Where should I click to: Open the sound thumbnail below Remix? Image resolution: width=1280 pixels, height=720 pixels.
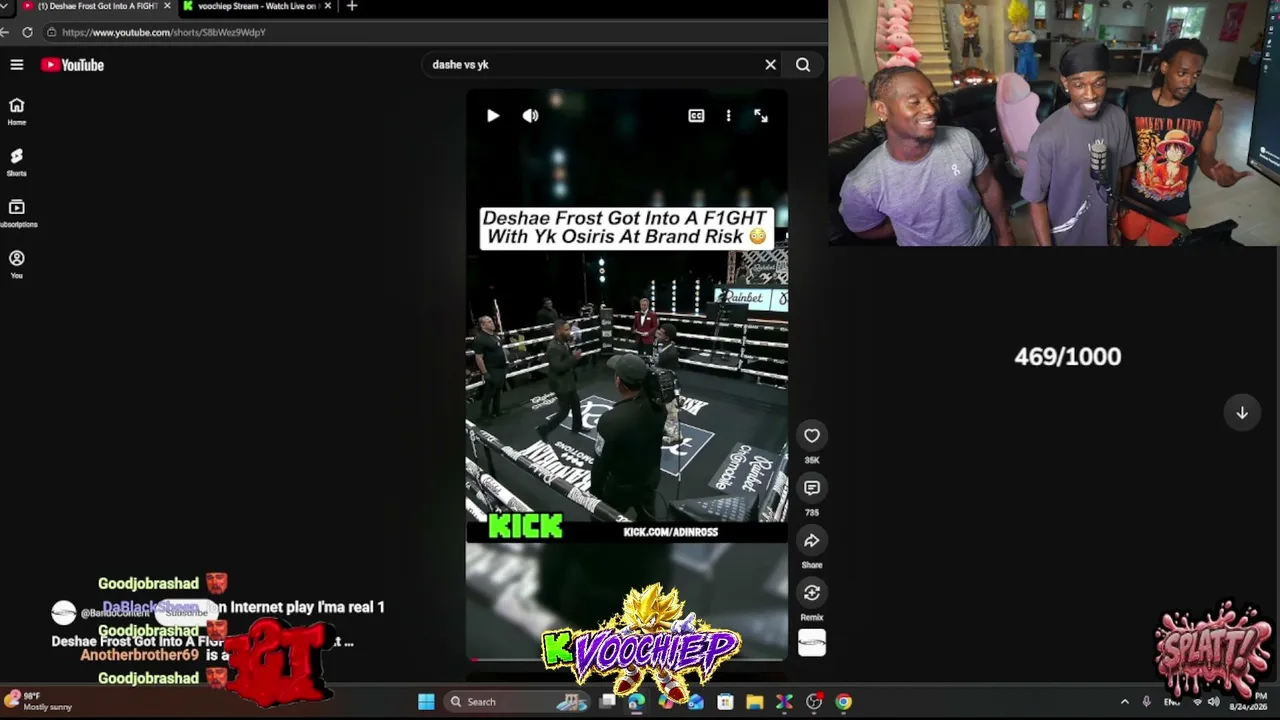pyautogui.click(x=812, y=643)
